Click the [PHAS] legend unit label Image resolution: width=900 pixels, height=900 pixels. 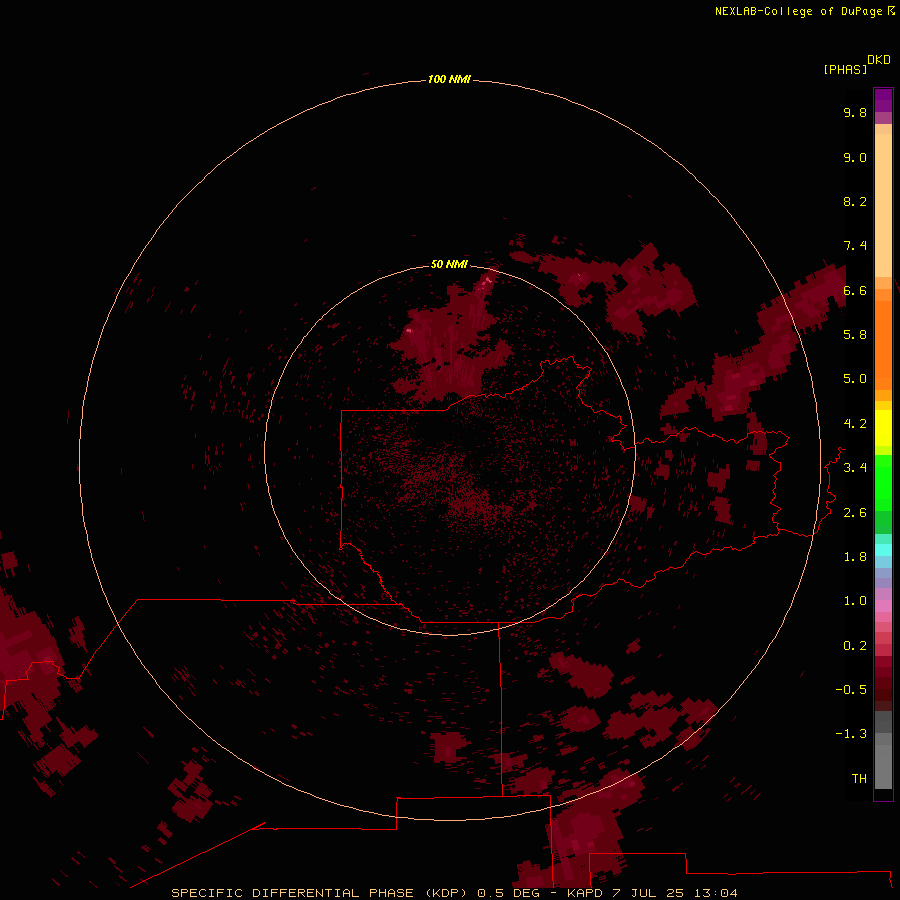point(845,69)
